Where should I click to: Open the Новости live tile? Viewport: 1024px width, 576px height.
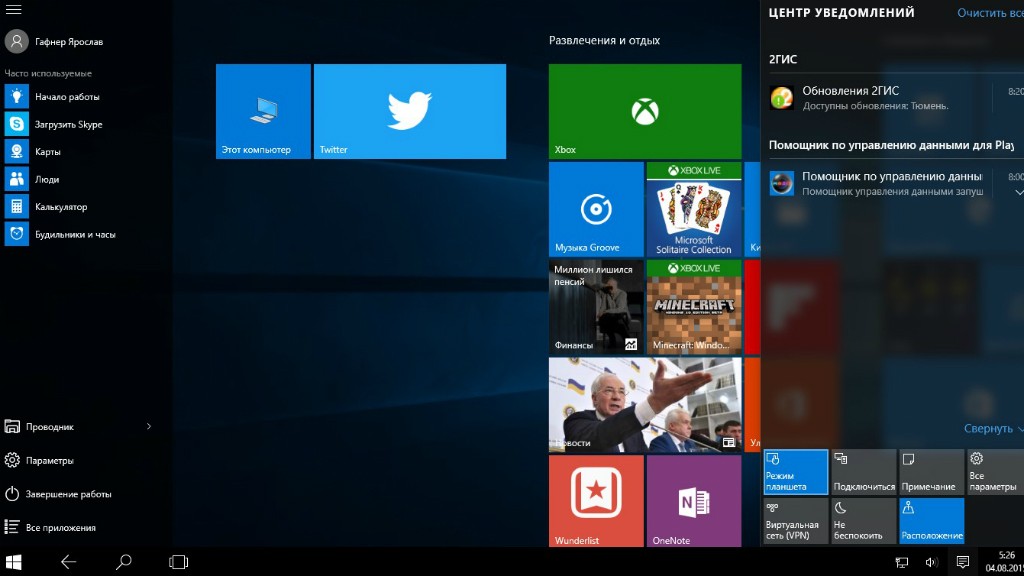[645, 405]
